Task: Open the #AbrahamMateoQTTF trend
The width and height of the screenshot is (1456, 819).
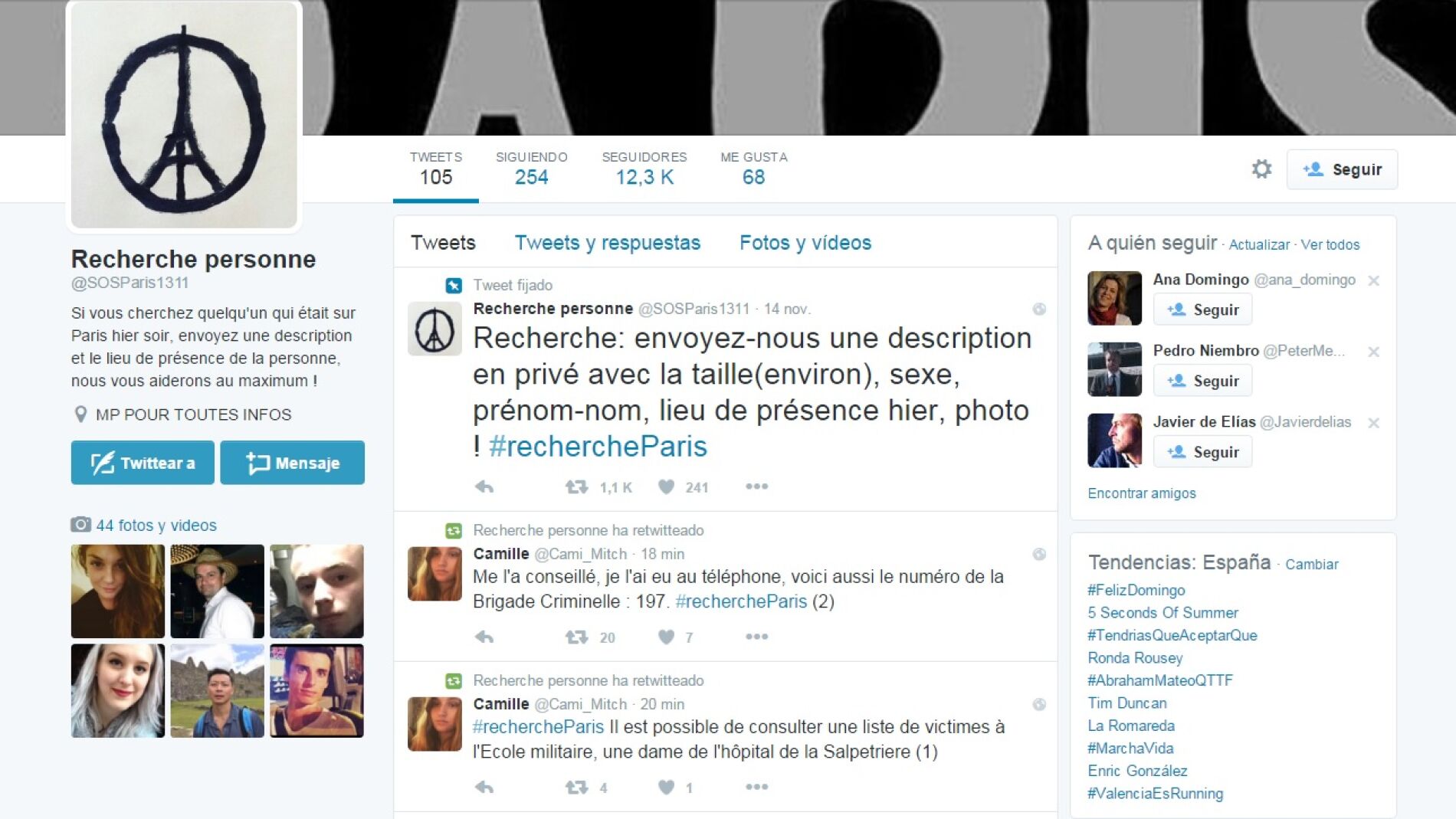Action: (1160, 680)
